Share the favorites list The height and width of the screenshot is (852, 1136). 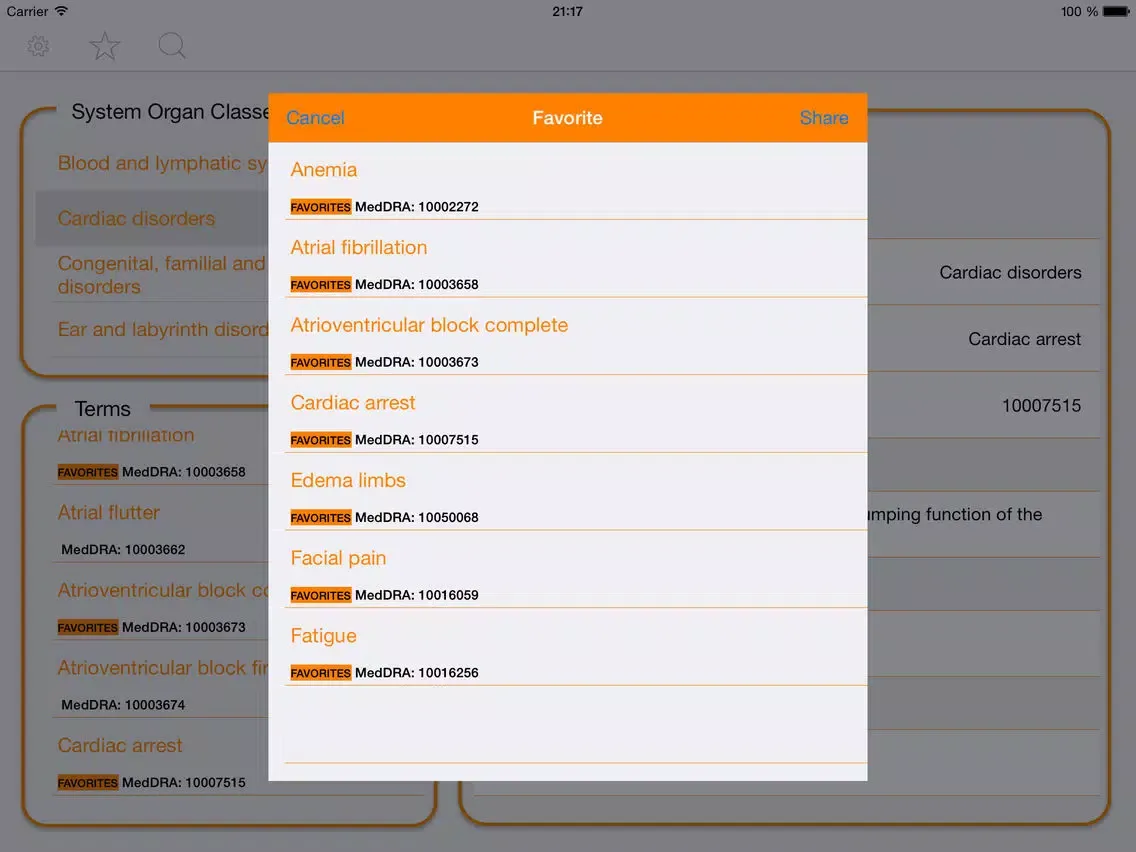tap(824, 118)
